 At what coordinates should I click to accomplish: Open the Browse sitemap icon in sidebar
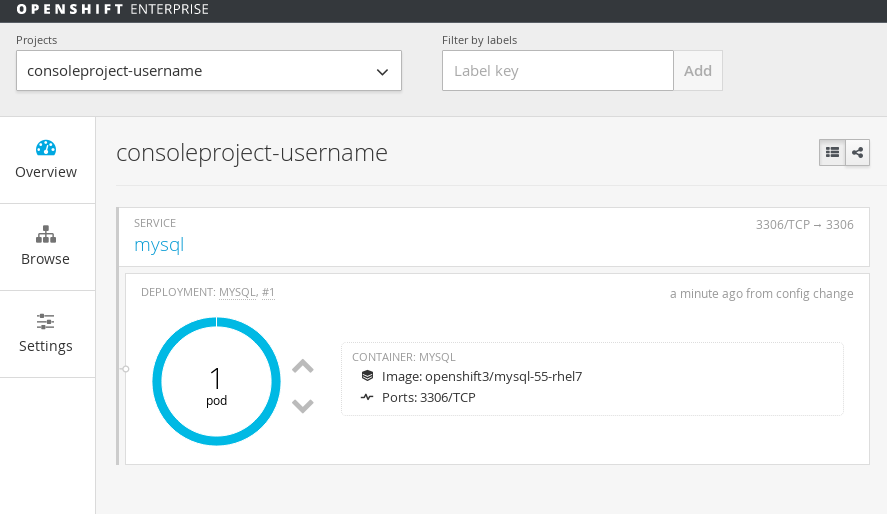click(46, 234)
